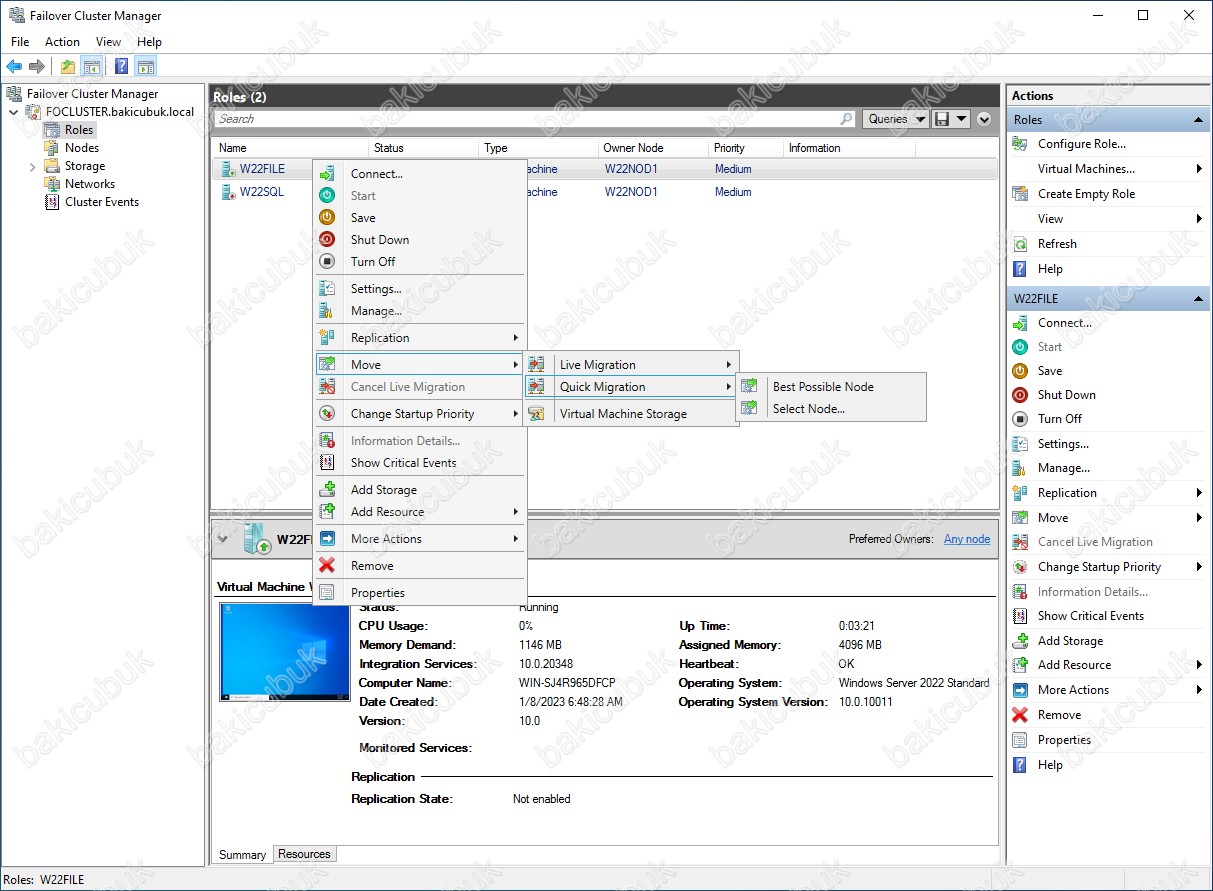Select Roles in the cluster tree
The width and height of the screenshot is (1213, 891).
79,130
